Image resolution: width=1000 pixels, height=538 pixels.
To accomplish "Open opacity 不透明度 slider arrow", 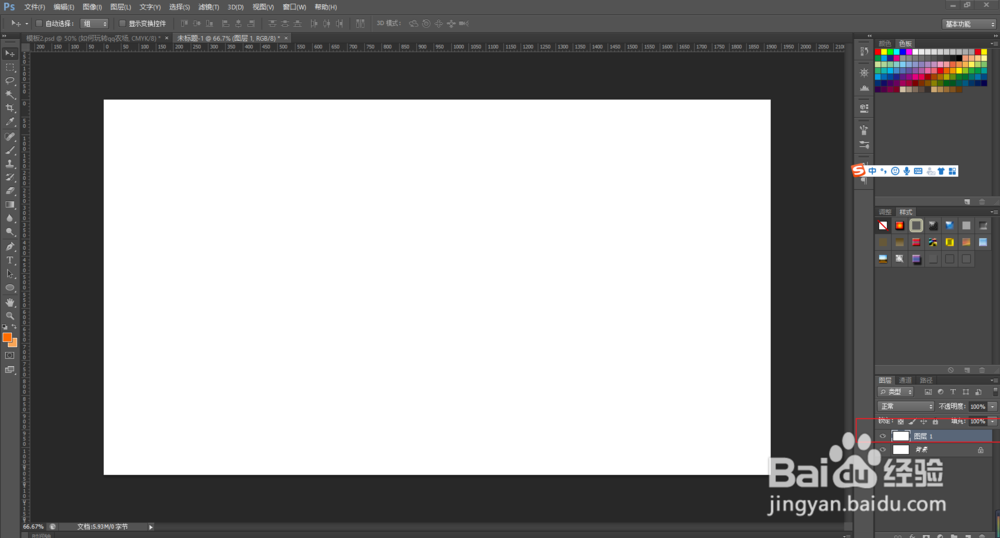I will (x=992, y=407).
